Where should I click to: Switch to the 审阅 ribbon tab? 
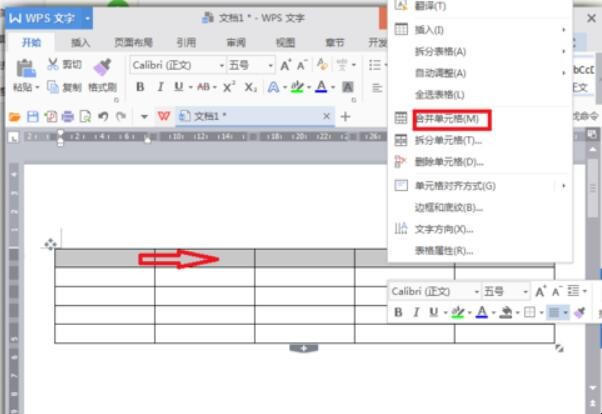pyautogui.click(x=236, y=43)
